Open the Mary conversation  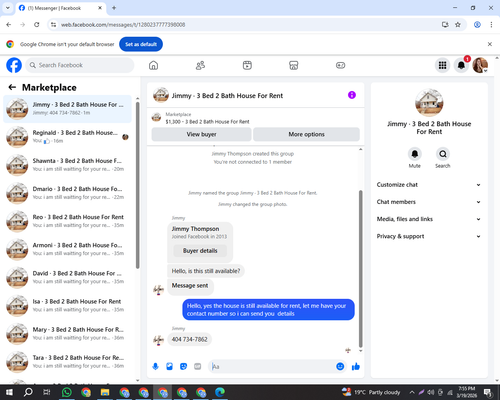pyautogui.click(x=67, y=334)
